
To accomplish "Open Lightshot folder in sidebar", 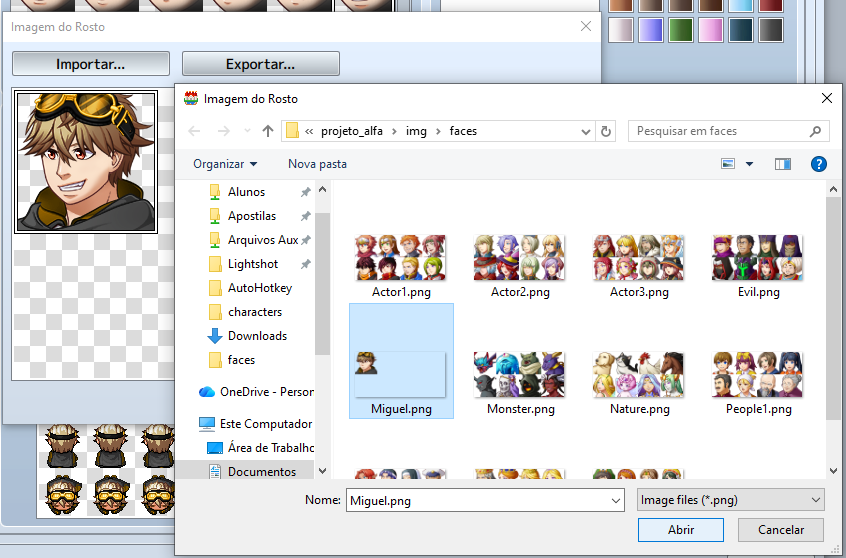I will coord(253,264).
